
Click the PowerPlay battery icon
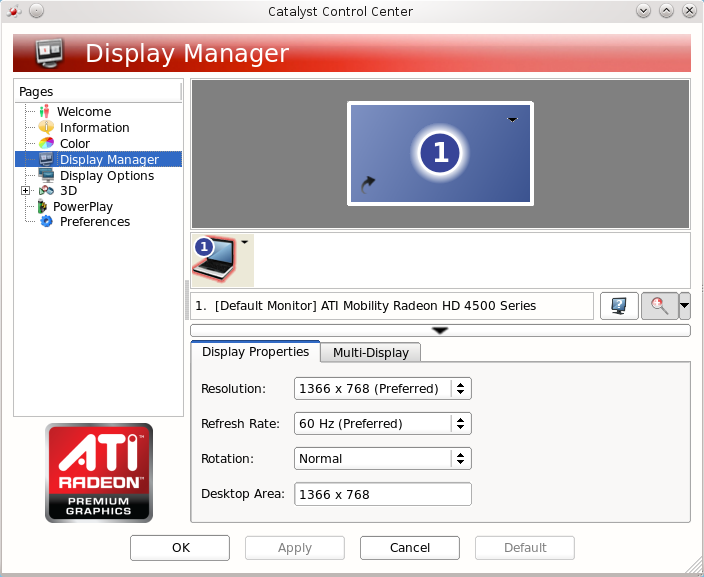coord(42,207)
